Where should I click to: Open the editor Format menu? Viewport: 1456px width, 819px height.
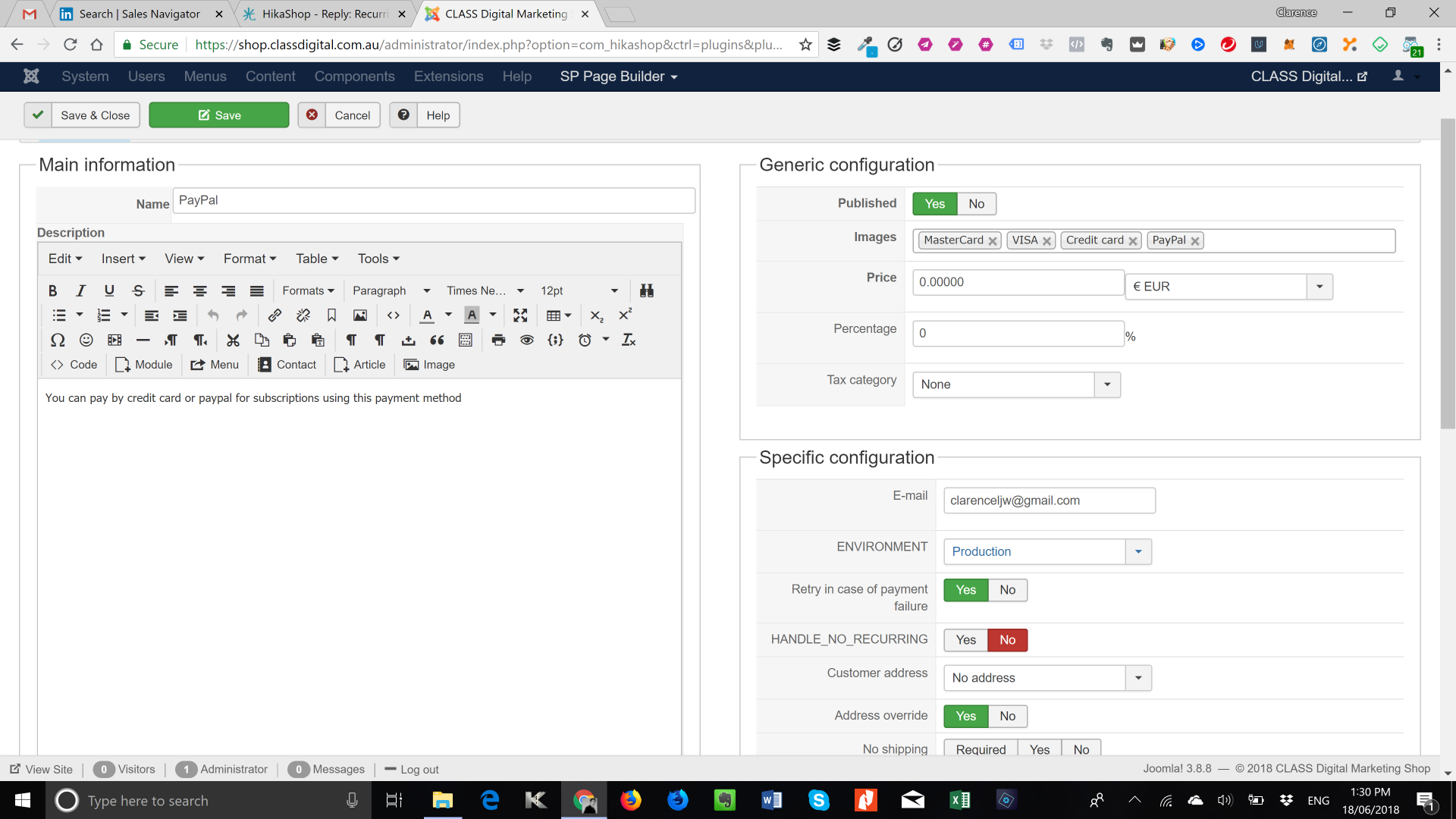249,259
